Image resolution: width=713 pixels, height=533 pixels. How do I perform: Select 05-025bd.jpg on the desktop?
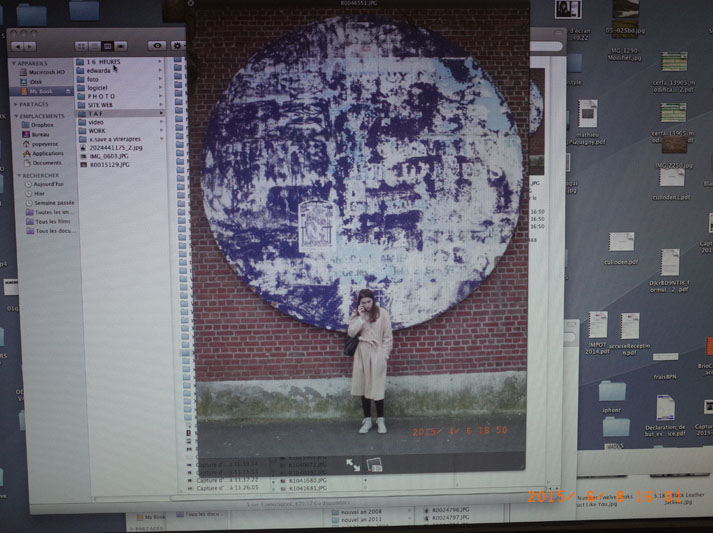click(x=625, y=17)
